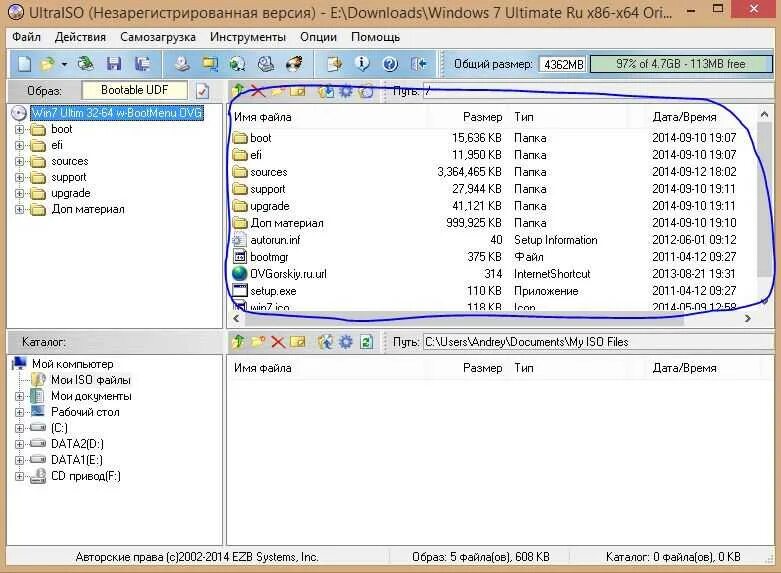Open the Помощь menu
Screen dimensions: 781x573
click(x=375, y=37)
